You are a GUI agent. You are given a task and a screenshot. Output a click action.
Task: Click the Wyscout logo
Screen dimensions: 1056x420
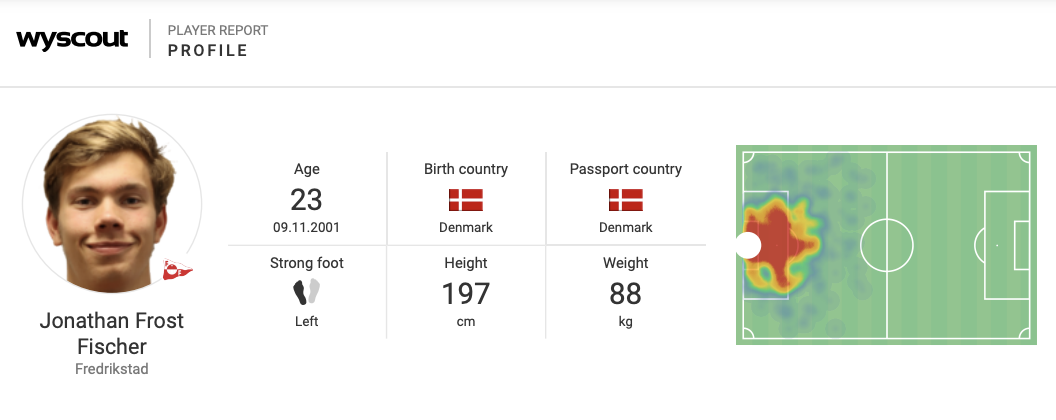(72, 40)
